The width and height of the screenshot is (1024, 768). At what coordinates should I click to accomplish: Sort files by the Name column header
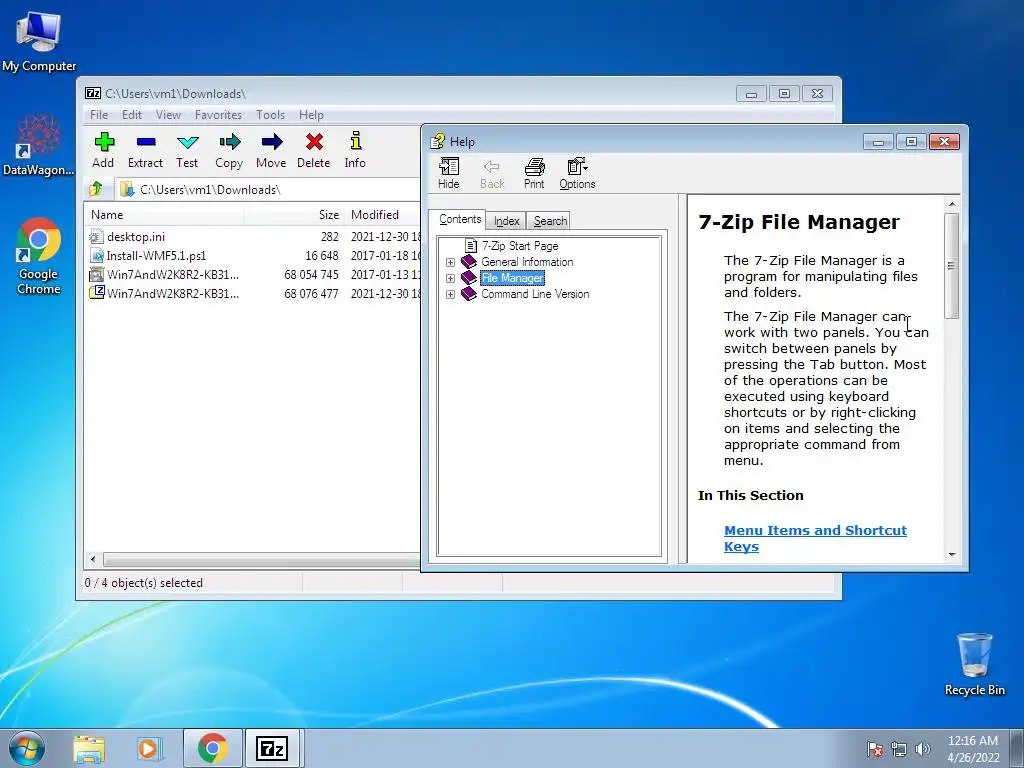165,214
